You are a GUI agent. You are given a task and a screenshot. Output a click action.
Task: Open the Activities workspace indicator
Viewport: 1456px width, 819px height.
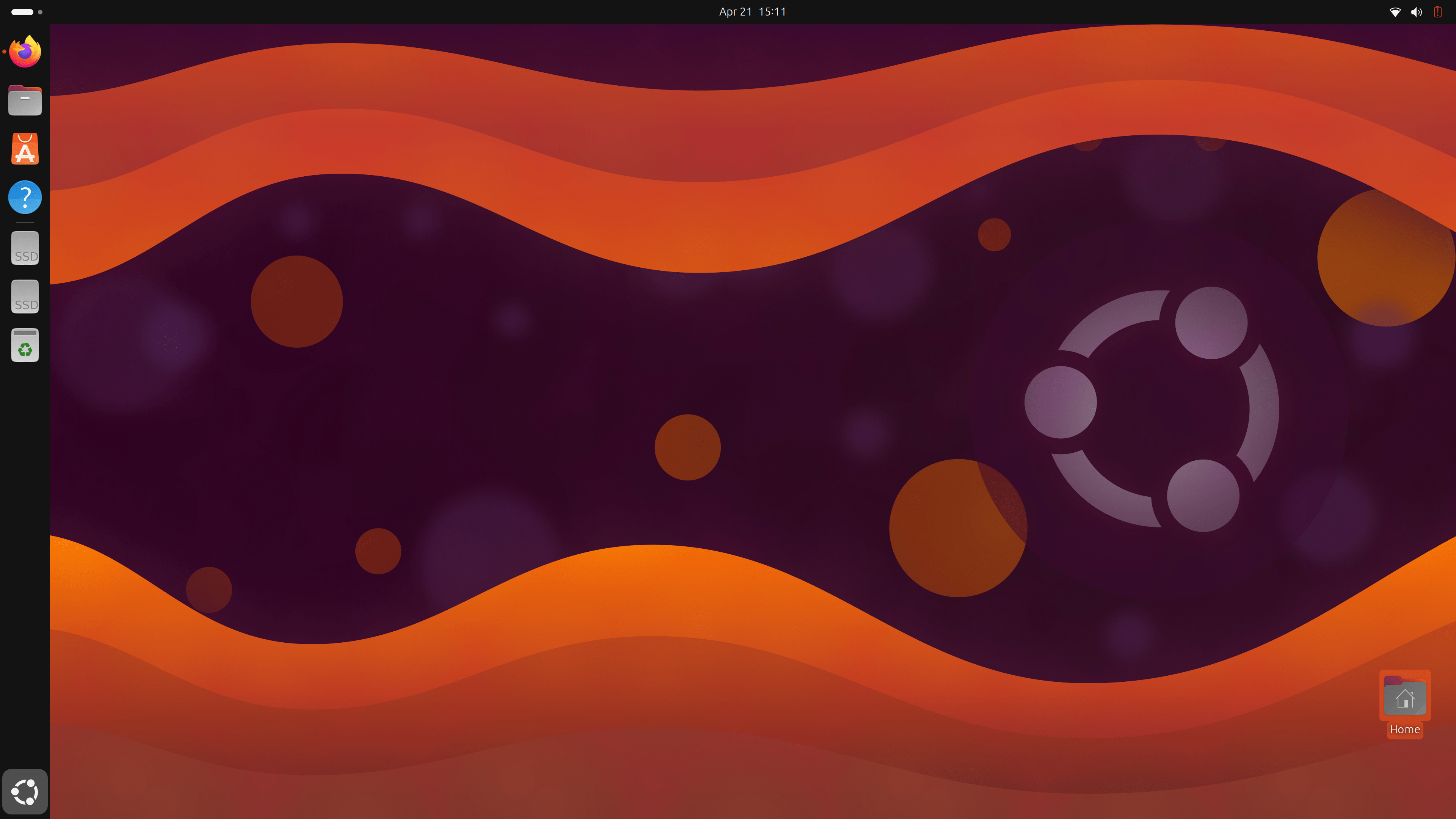click(27, 12)
